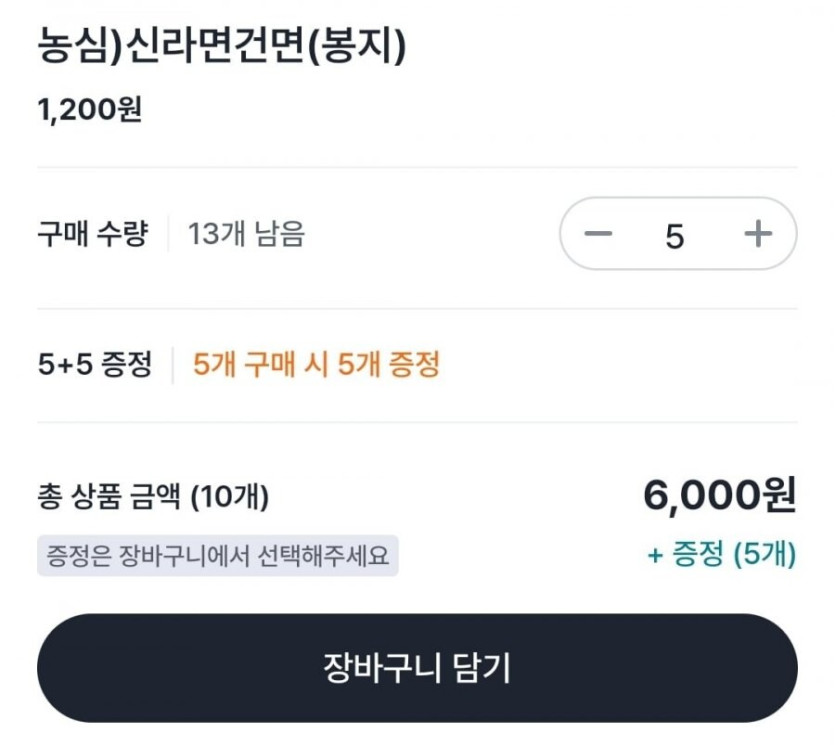Click vertical divider beside 구매 수량 label
Viewport: 835px width, 745px height.
168,235
